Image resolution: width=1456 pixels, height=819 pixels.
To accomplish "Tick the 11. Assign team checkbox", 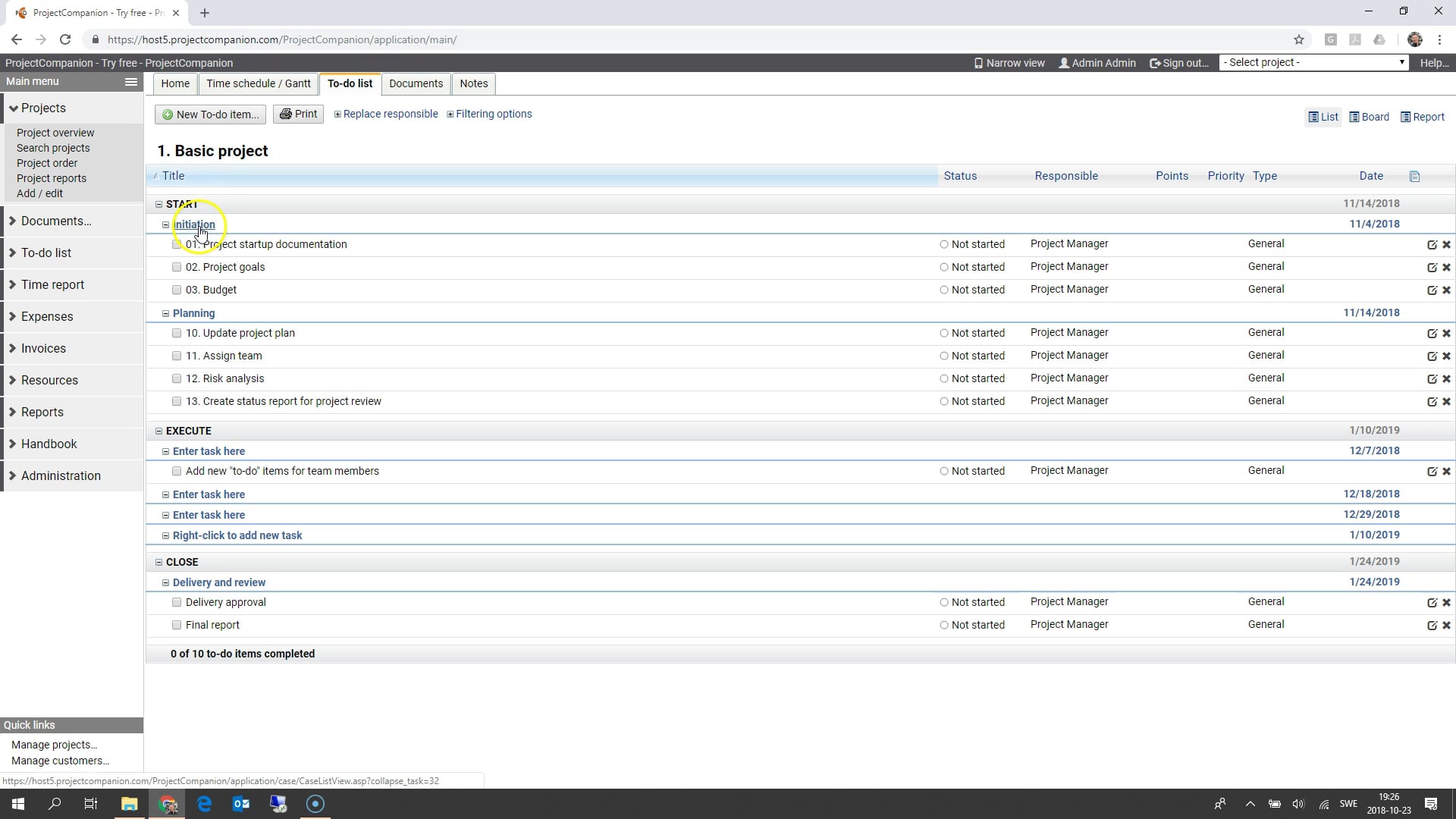I will tap(177, 356).
